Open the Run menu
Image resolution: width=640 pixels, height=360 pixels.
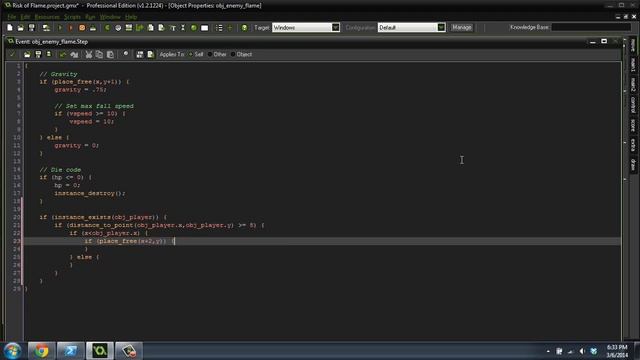coord(90,17)
